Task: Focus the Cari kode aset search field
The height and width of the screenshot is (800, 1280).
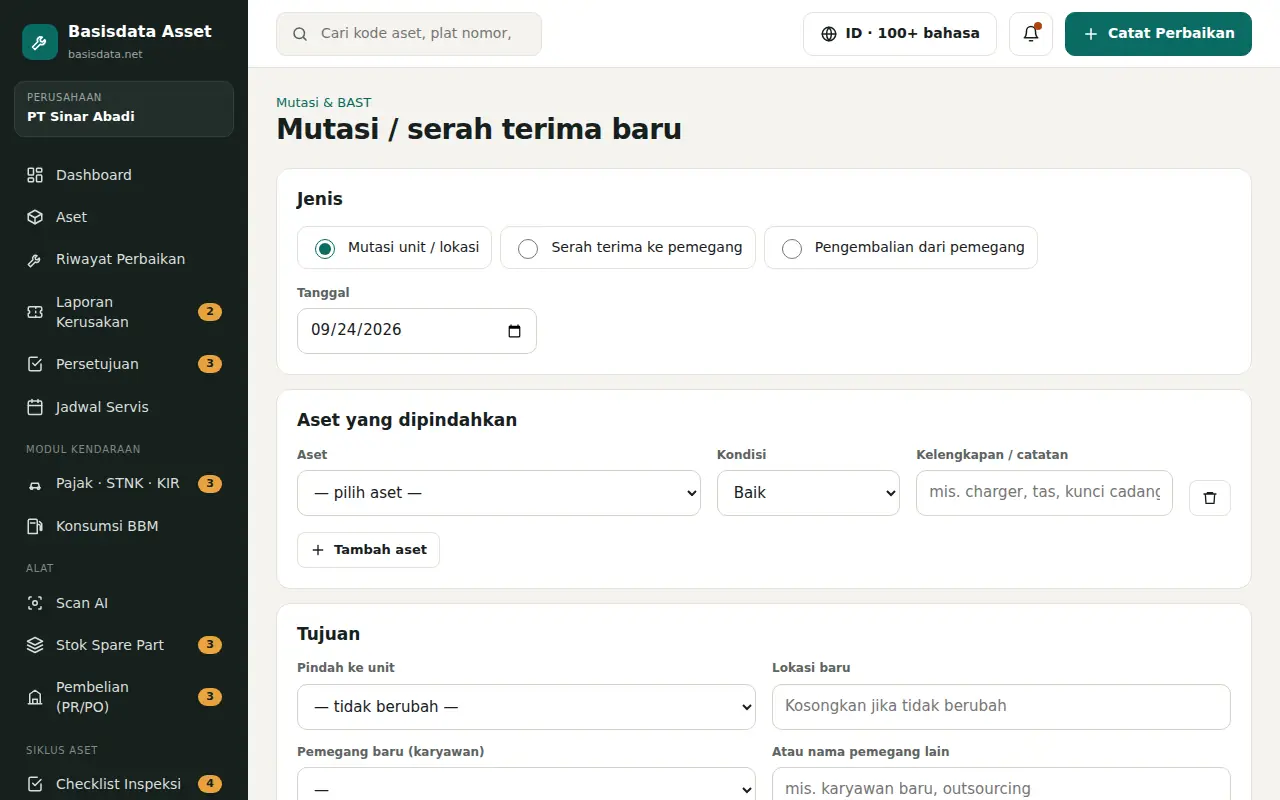Action: pos(409,34)
